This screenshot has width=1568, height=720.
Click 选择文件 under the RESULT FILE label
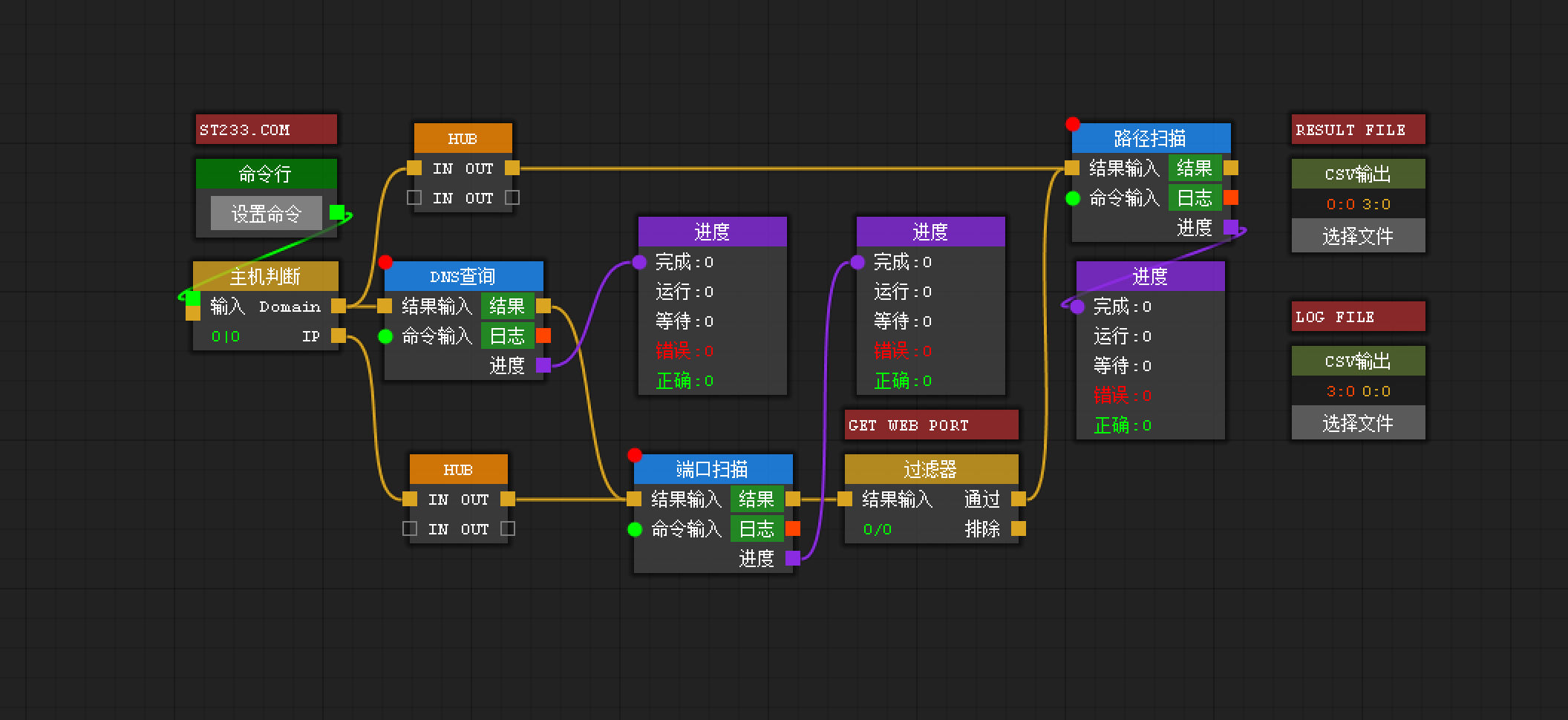[1358, 236]
